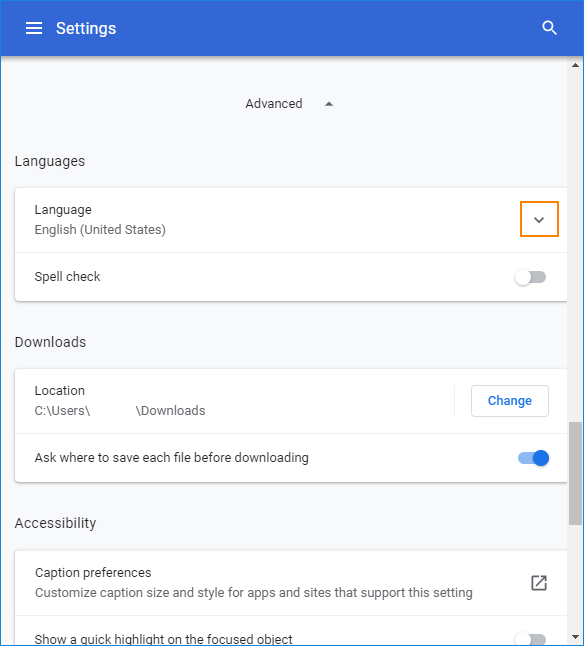Viewport: 584px width, 646px height.
Task: Click the vertical scrollbar thumb
Action: pos(575,473)
